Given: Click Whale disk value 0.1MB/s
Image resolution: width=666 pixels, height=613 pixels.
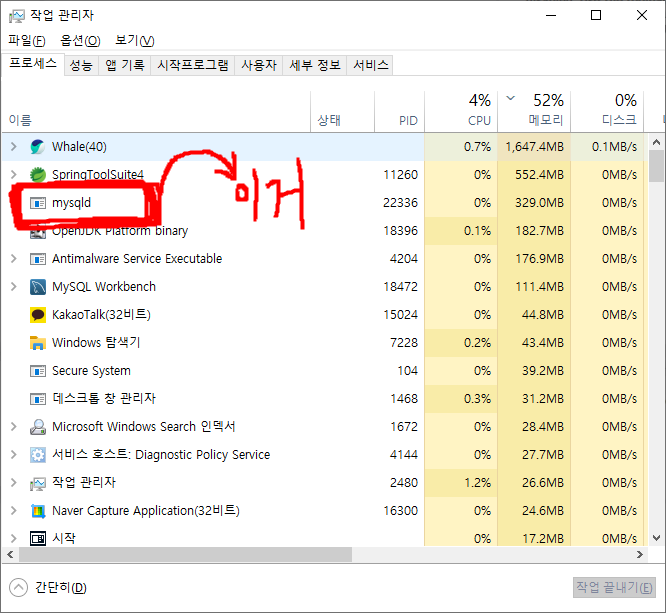Looking at the screenshot, I should pos(615,147).
